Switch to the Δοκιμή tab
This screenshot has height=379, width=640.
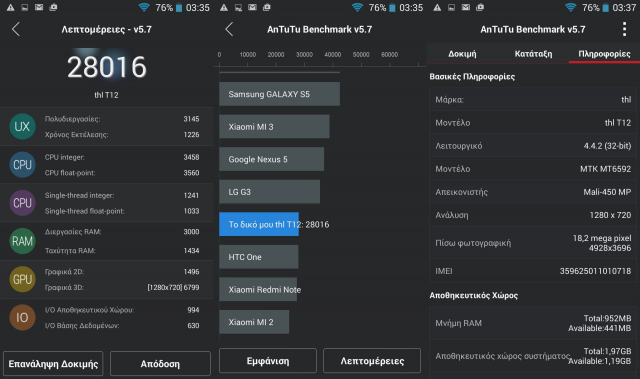coord(462,54)
